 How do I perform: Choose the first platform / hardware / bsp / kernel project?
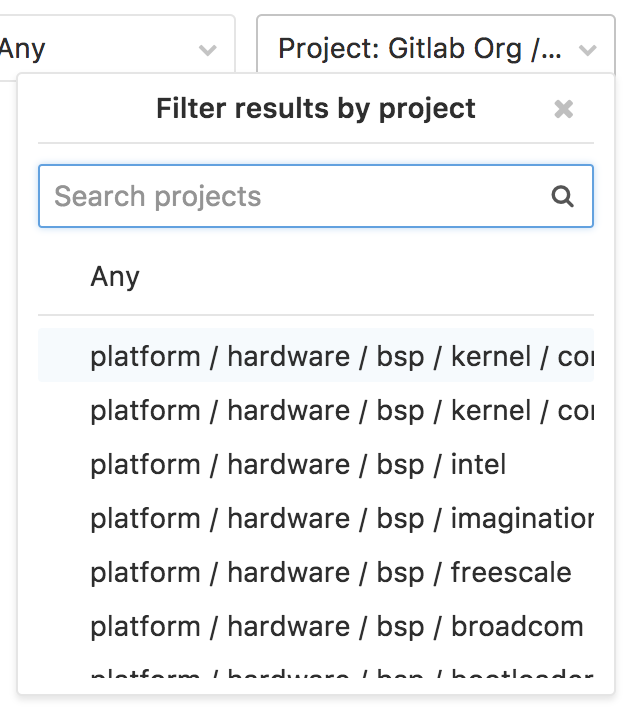pos(316,355)
